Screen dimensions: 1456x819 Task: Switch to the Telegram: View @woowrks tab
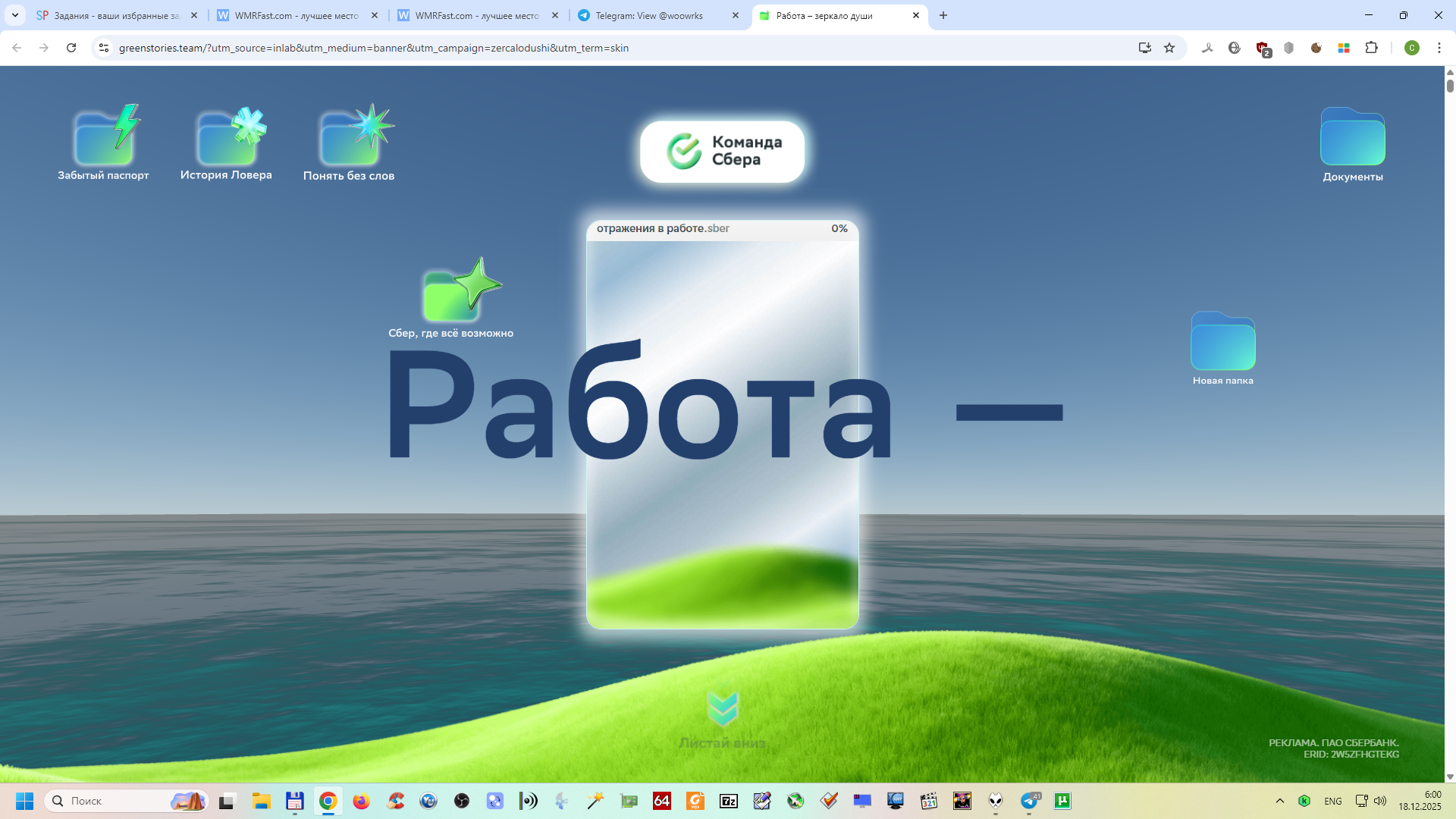pos(648,15)
